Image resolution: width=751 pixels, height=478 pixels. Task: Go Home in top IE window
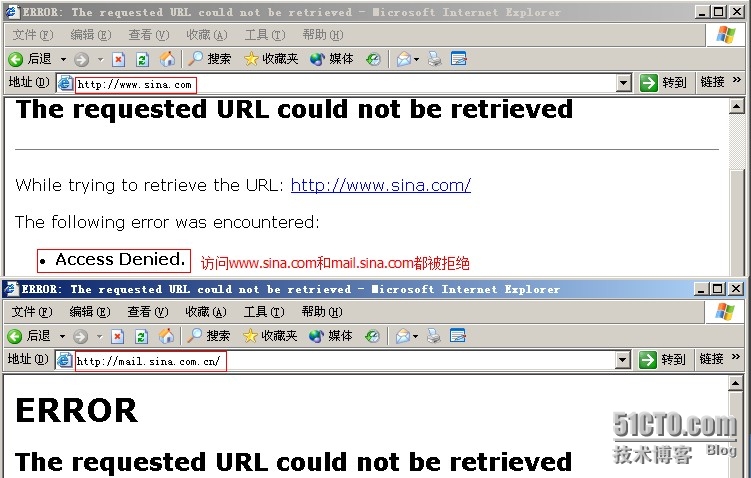tap(167, 59)
